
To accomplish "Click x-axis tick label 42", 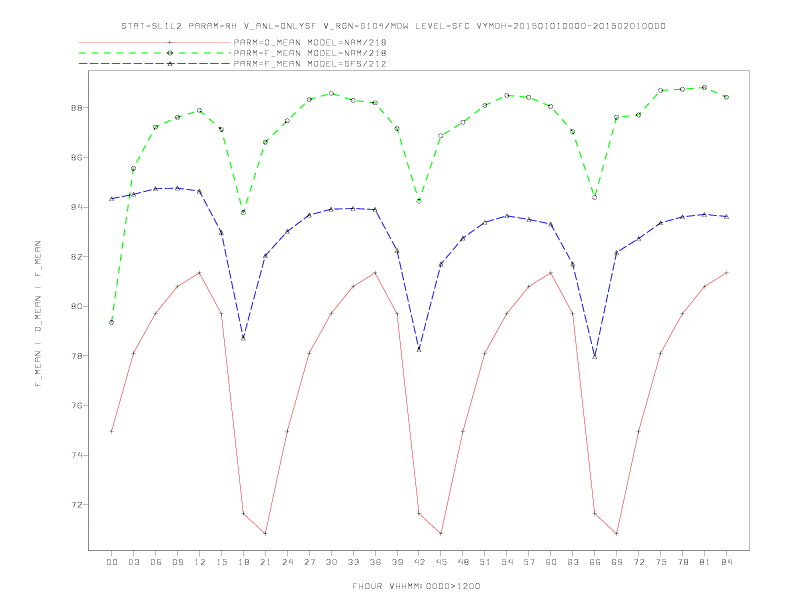I will click(419, 562).
